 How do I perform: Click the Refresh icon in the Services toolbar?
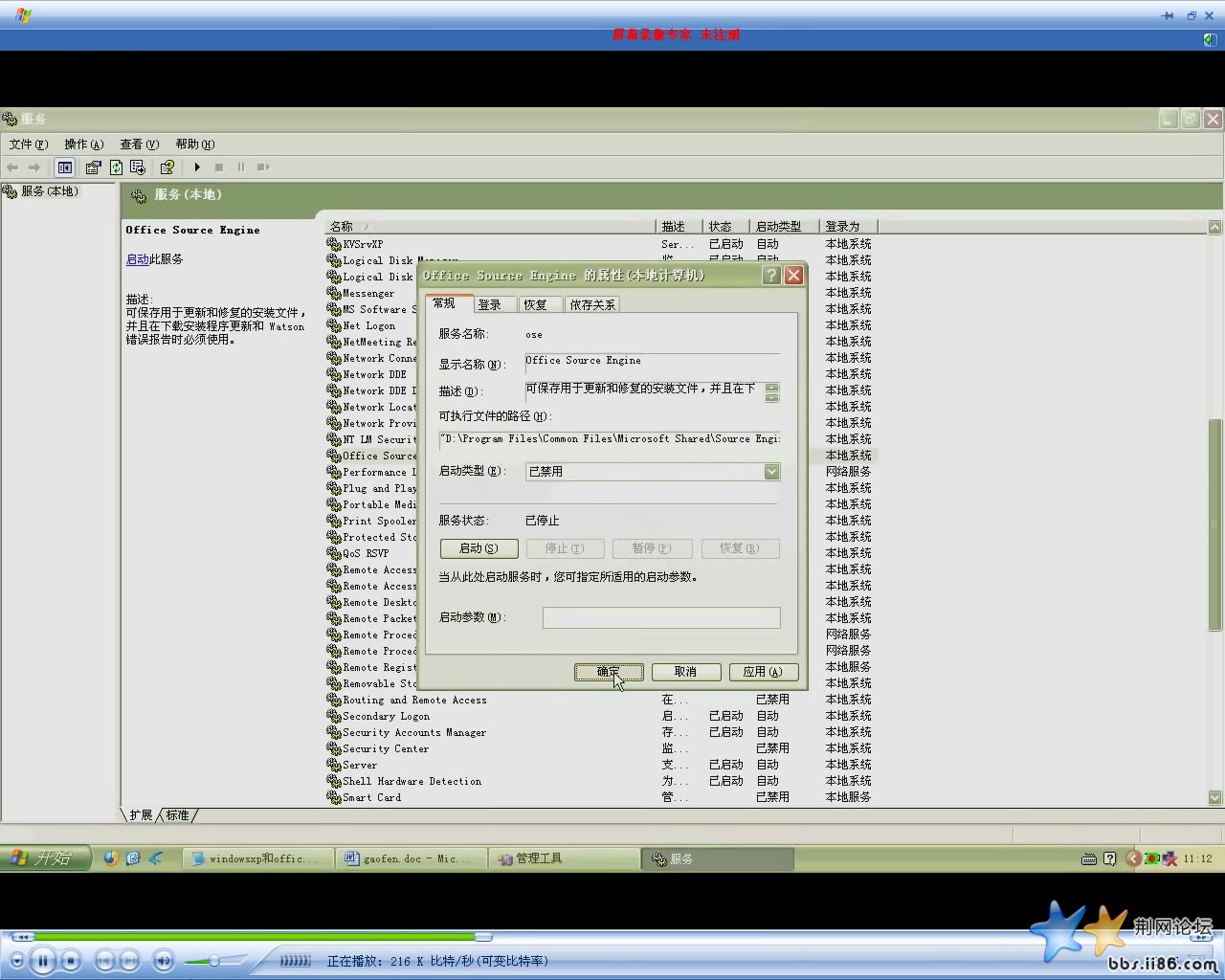[116, 167]
